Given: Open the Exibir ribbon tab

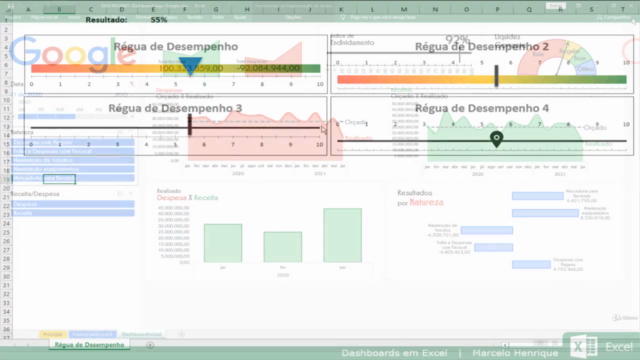Looking at the screenshot, I should click(x=218, y=17).
